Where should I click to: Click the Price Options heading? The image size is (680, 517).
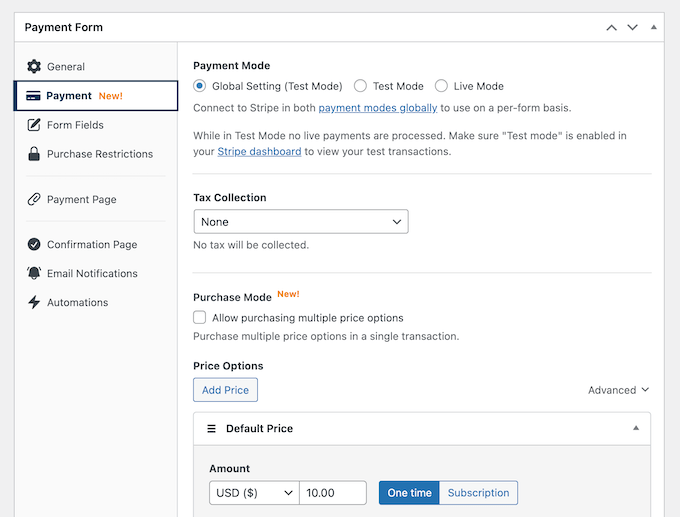pyautogui.click(x=228, y=366)
